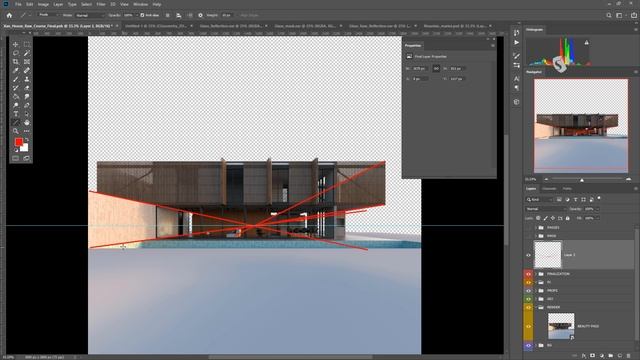
Task: Click the Navigator zoom slider
Action: (x=582, y=179)
